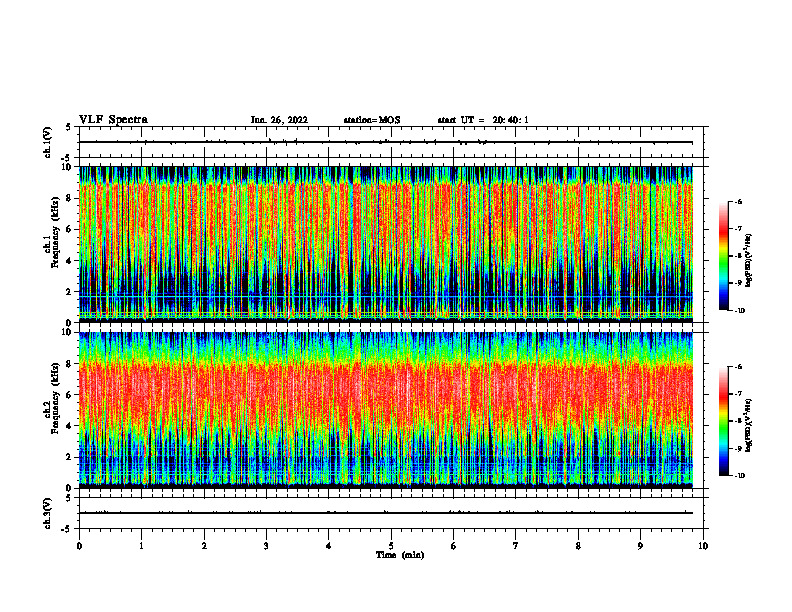
Task: Click time axis tick label "3"
Action: point(266,546)
